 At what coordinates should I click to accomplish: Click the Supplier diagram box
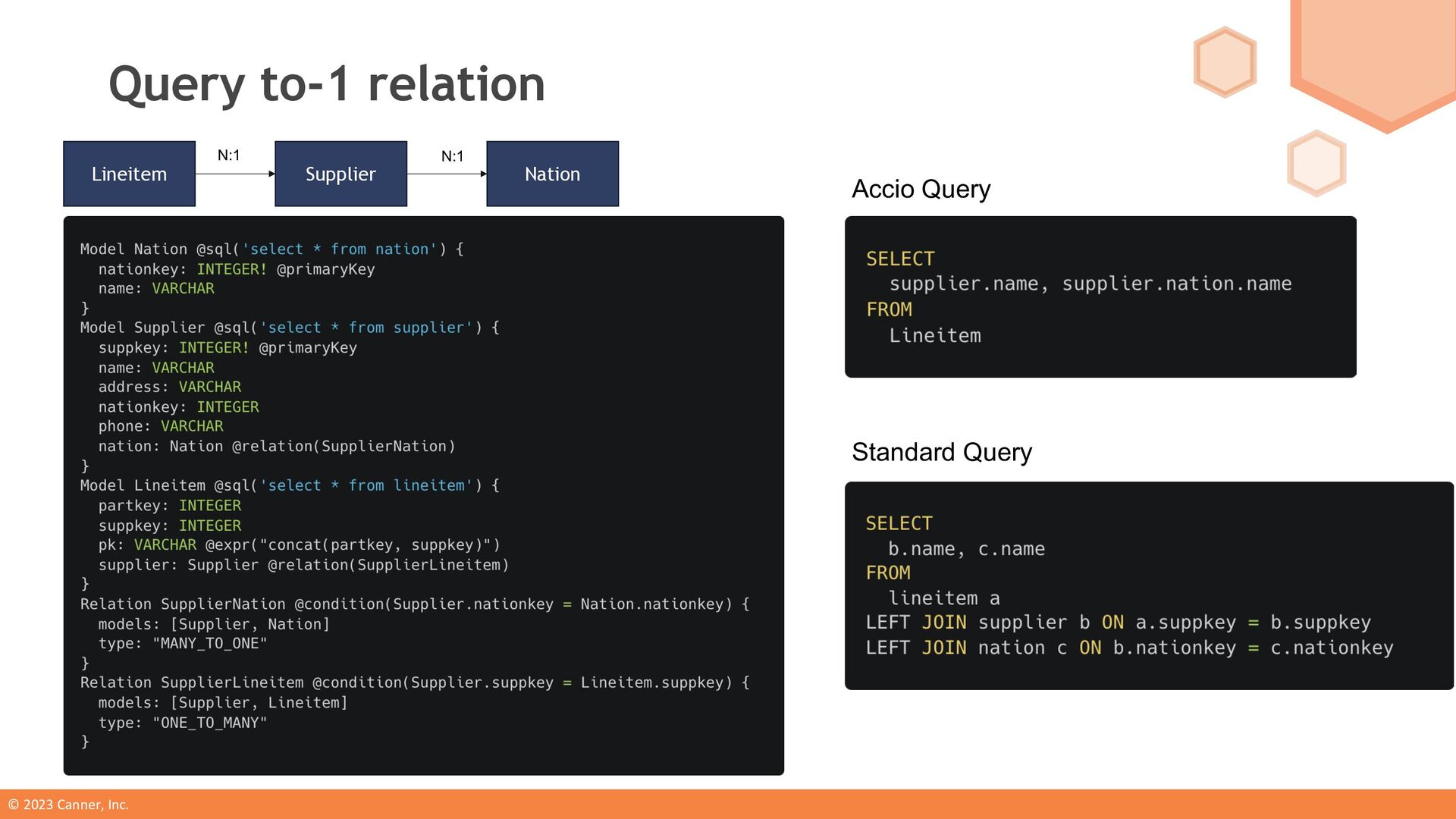(340, 174)
